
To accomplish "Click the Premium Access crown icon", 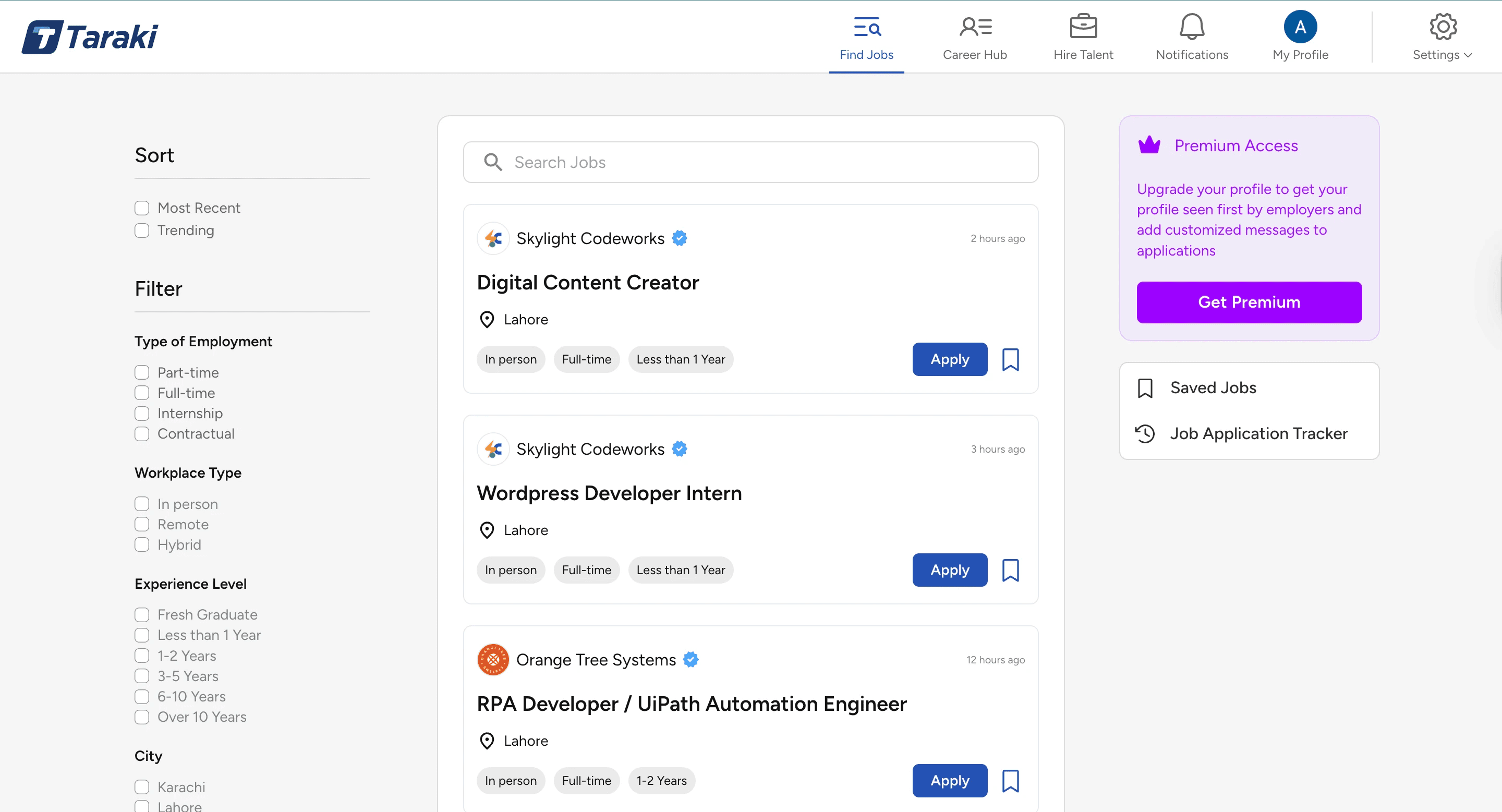I will pos(1149,144).
